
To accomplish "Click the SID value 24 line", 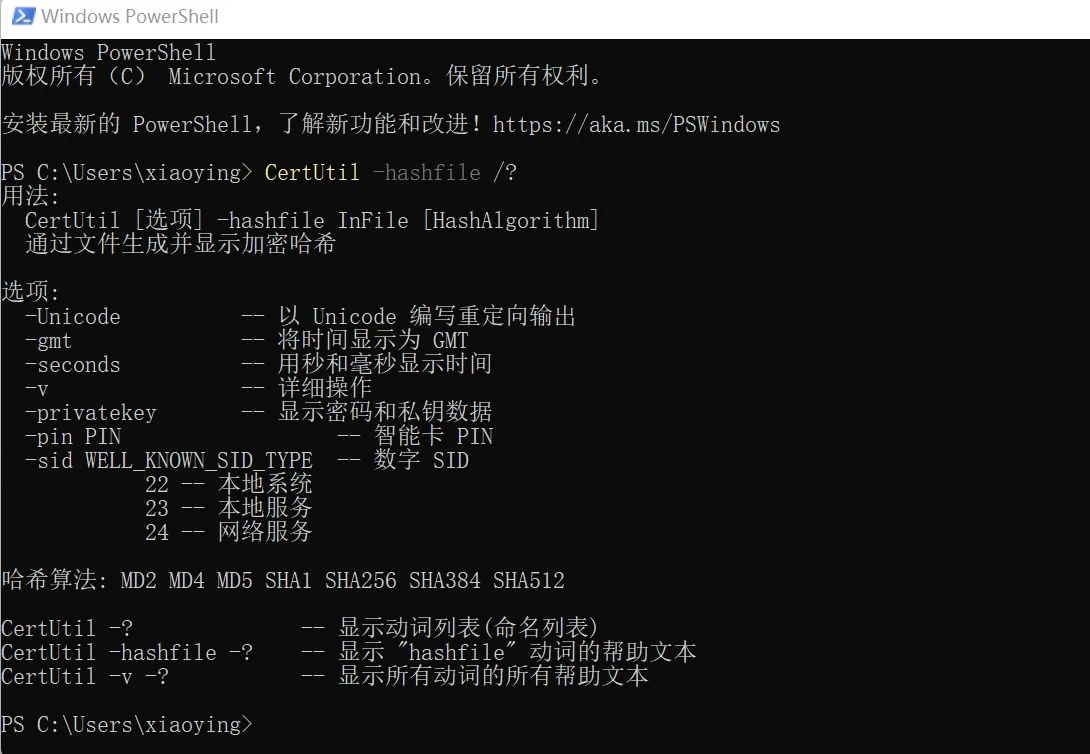I will coord(228,533).
